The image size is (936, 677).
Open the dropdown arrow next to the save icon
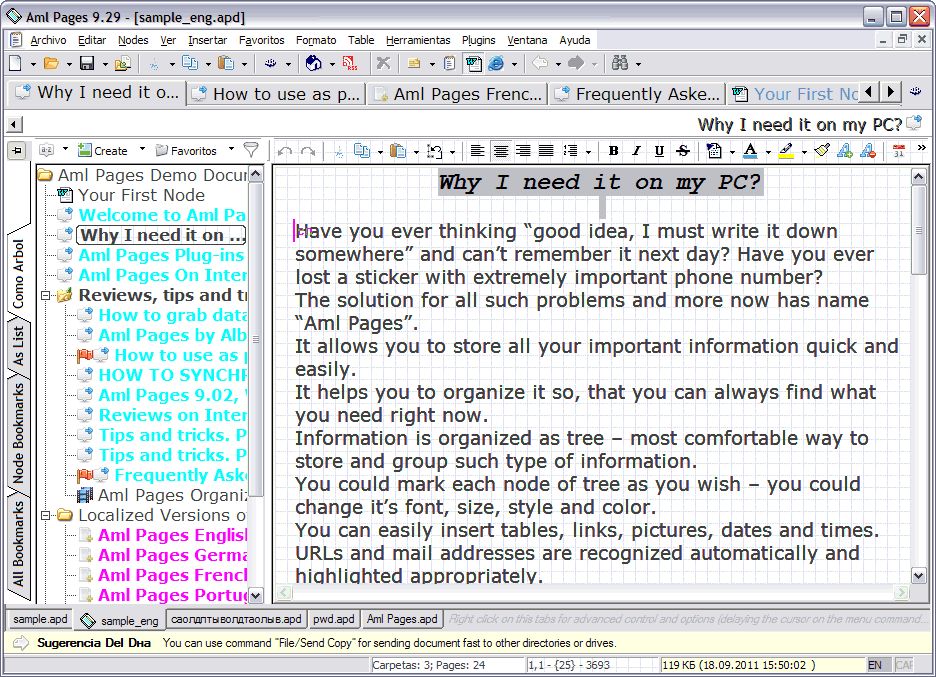104,64
